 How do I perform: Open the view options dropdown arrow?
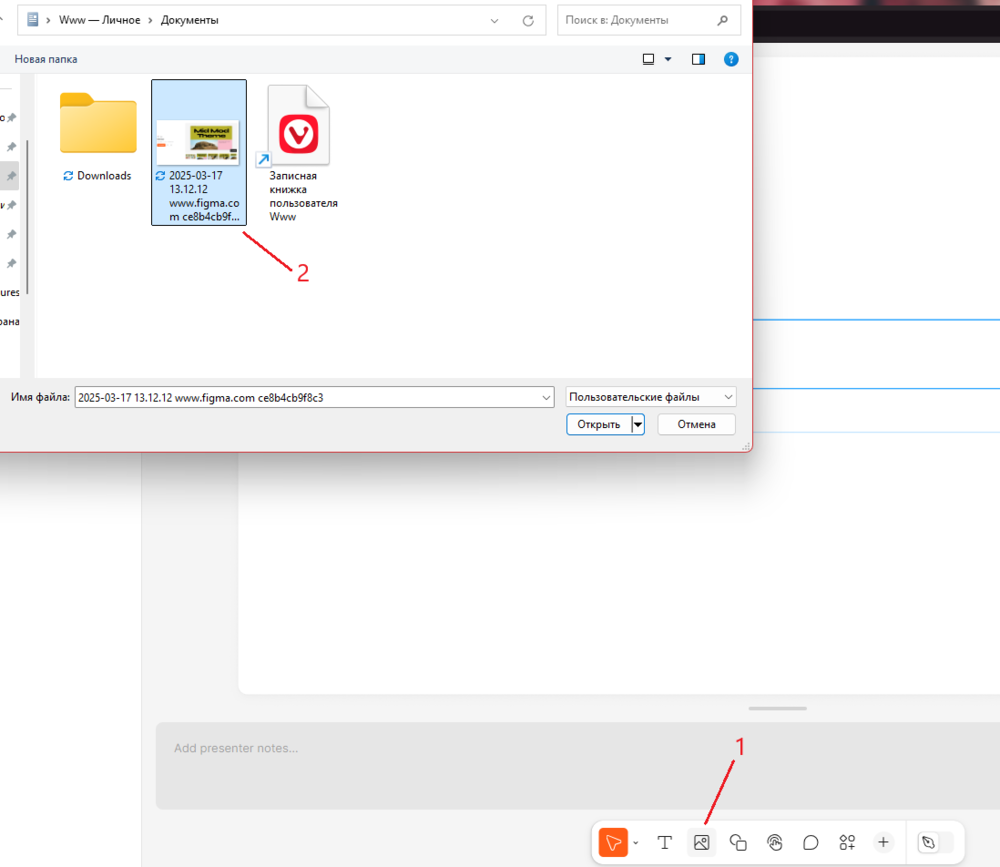coord(668,59)
